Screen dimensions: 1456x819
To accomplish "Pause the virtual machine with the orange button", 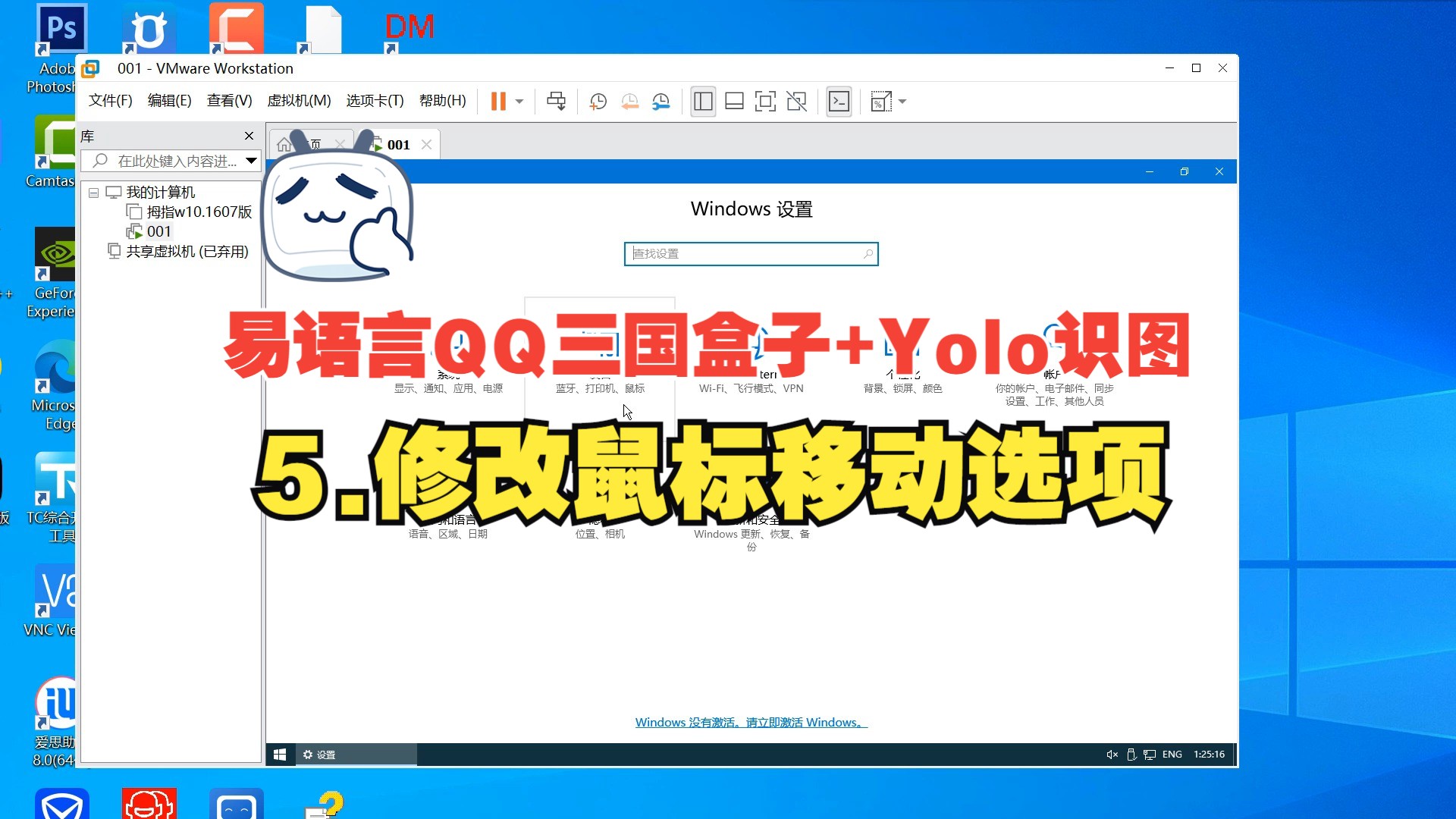I will (x=497, y=101).
